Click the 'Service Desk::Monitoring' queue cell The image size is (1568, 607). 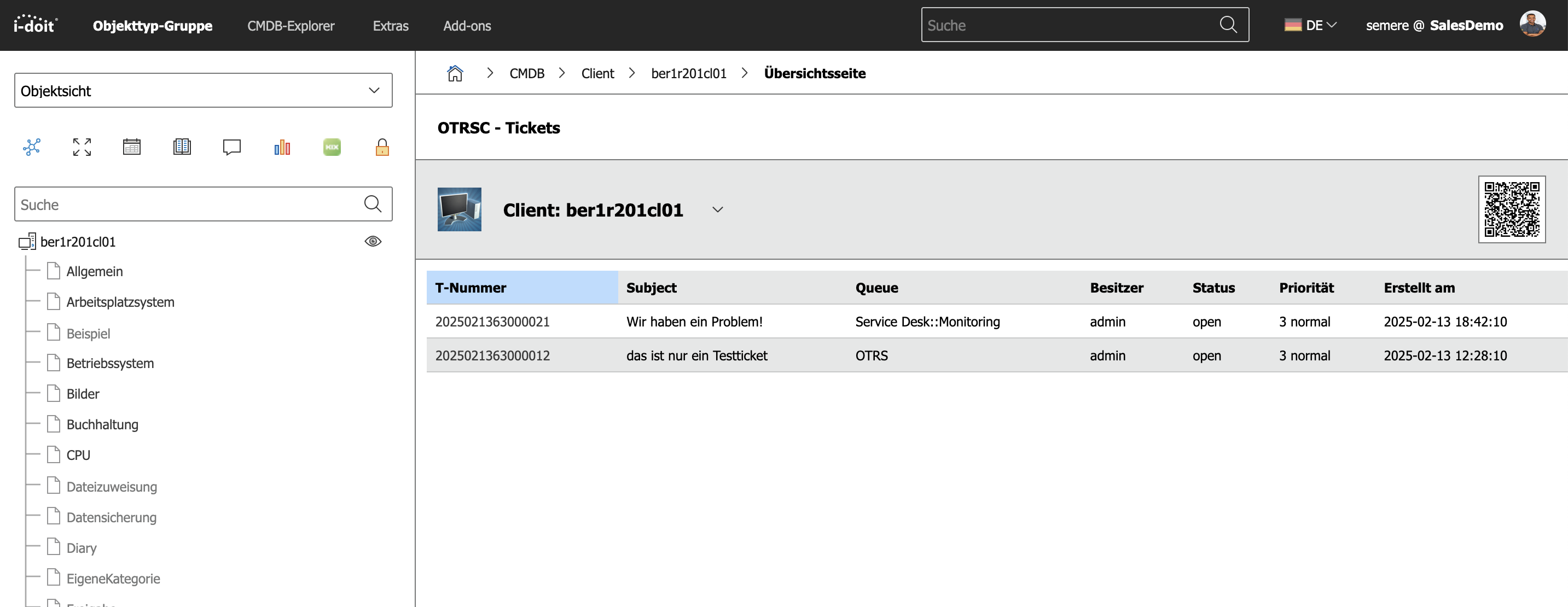click(927, 321)
